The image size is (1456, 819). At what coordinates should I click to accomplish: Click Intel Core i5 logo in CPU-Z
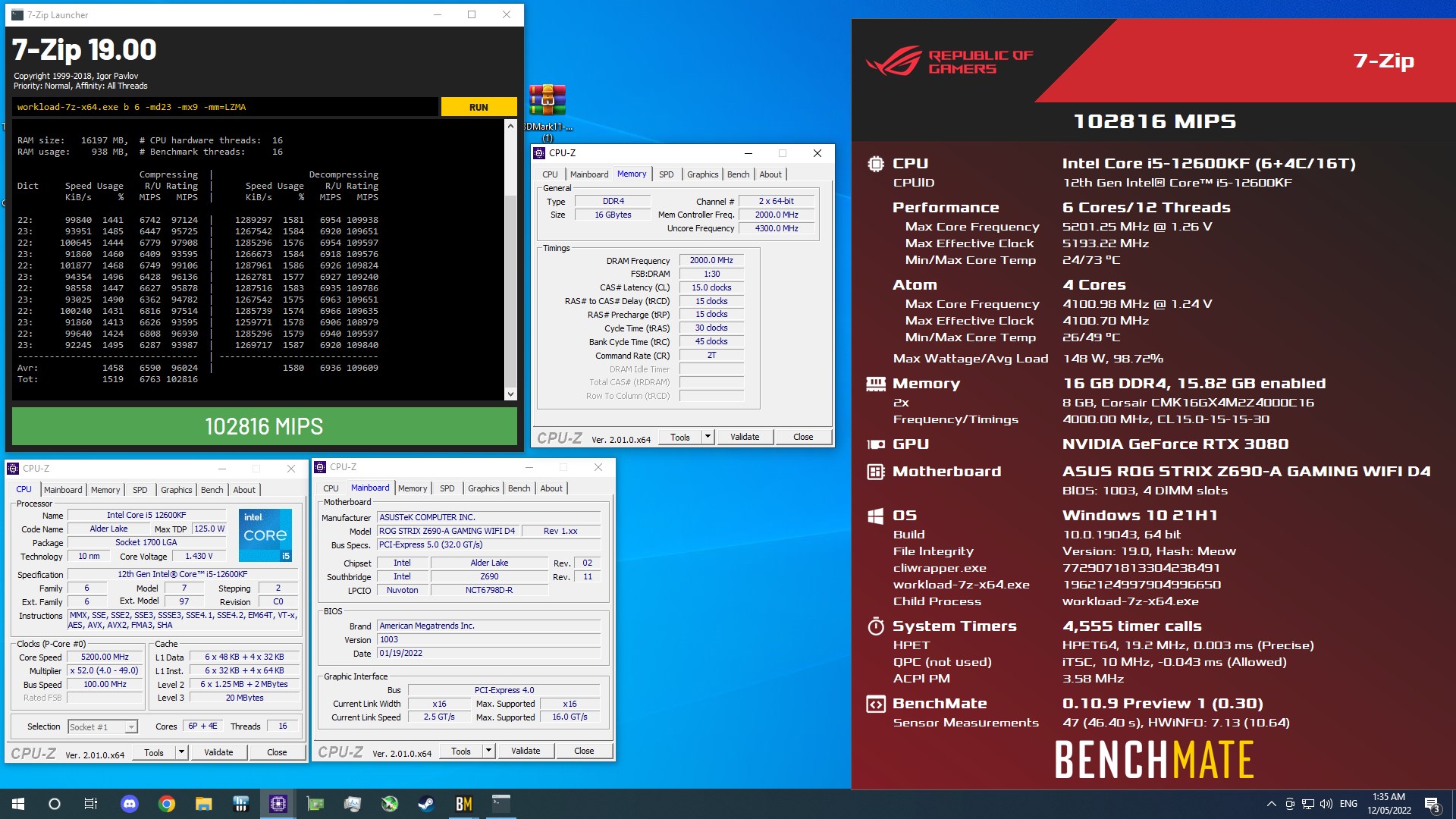265,535
